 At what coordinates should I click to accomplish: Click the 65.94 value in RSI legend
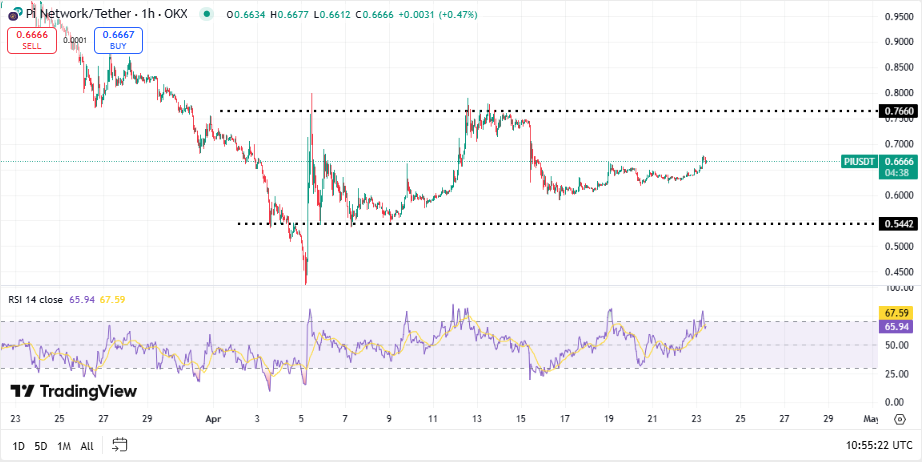(x=81, y=300)
